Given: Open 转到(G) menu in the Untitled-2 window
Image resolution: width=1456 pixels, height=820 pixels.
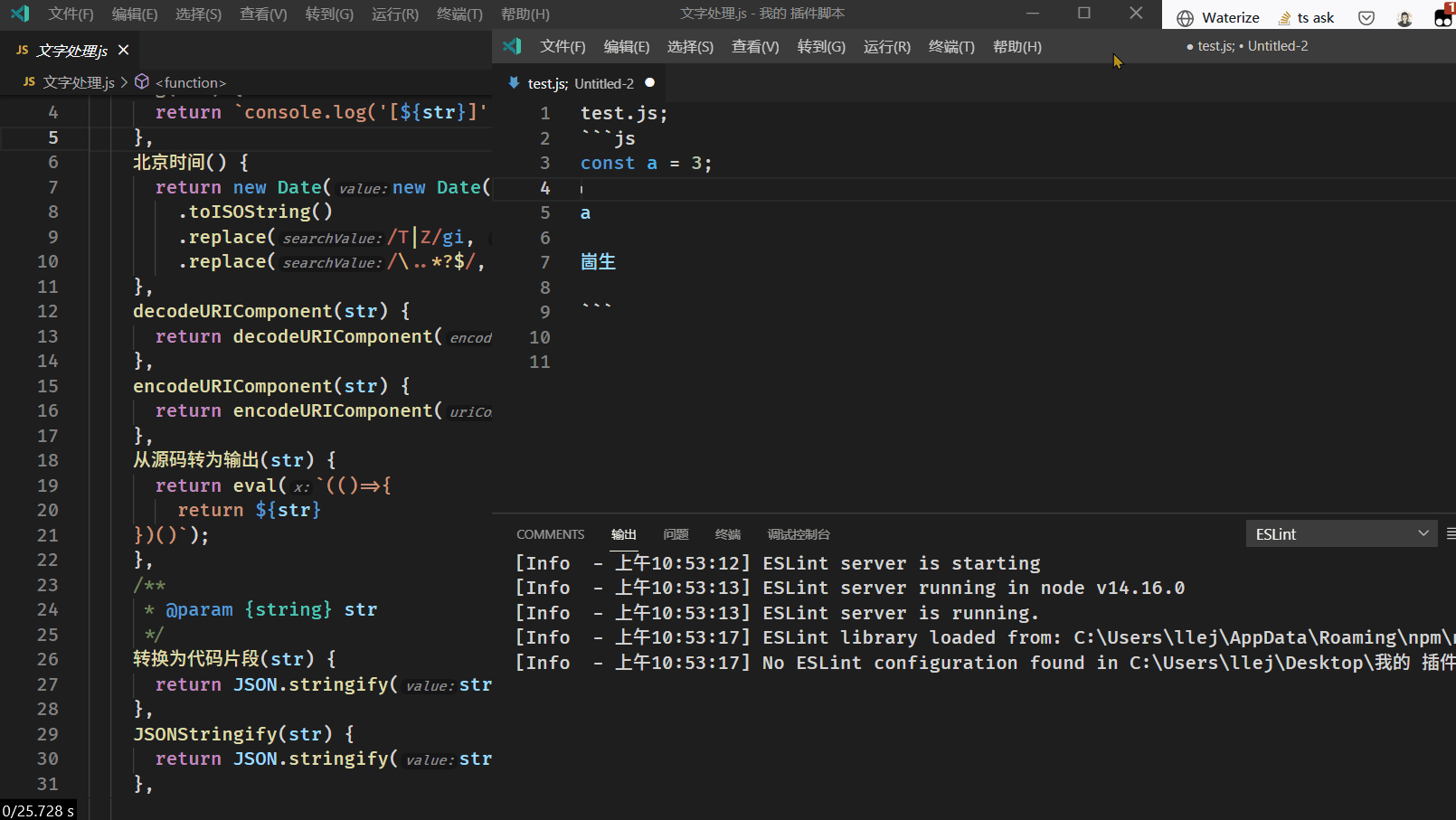Looking at the screenshot, I should point(821,47).
